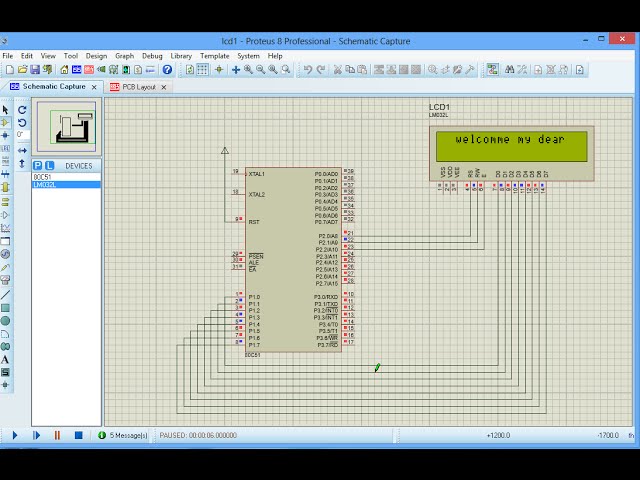Open the System menu

248,56
